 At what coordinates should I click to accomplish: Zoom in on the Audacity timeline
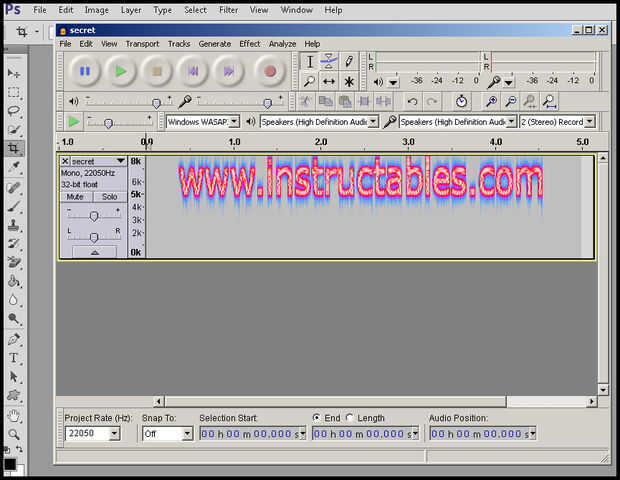[x=491, y=102]
